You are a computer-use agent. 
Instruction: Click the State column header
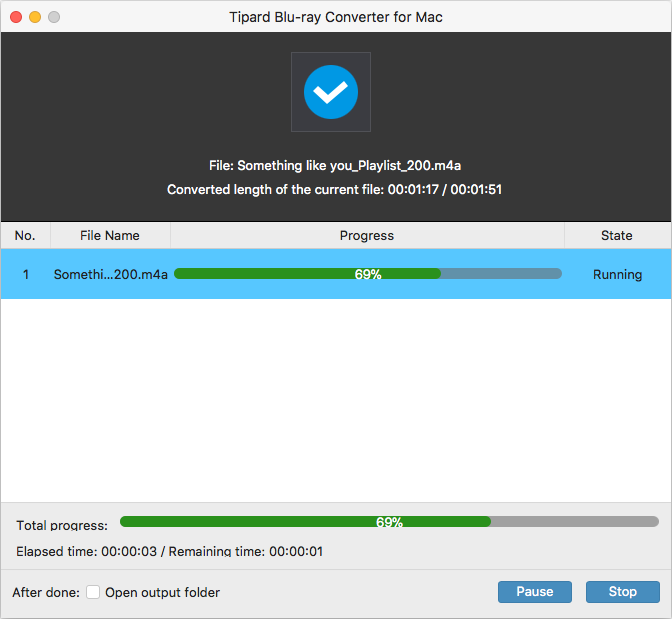[617, 235]
